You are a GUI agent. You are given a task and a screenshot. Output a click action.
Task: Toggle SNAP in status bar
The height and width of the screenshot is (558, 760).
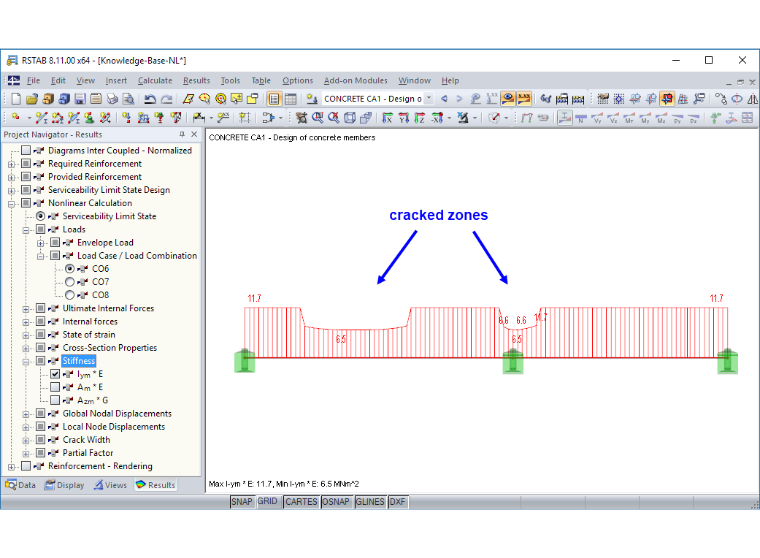pos(241,501)
